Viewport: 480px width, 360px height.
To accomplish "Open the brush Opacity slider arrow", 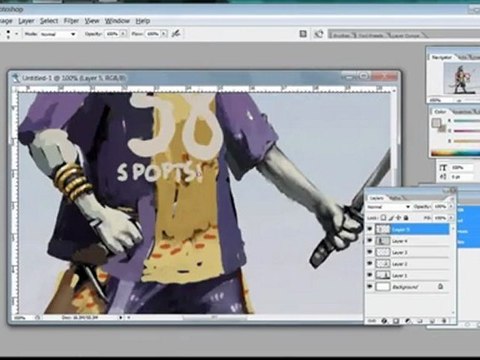I will (123, 34).
